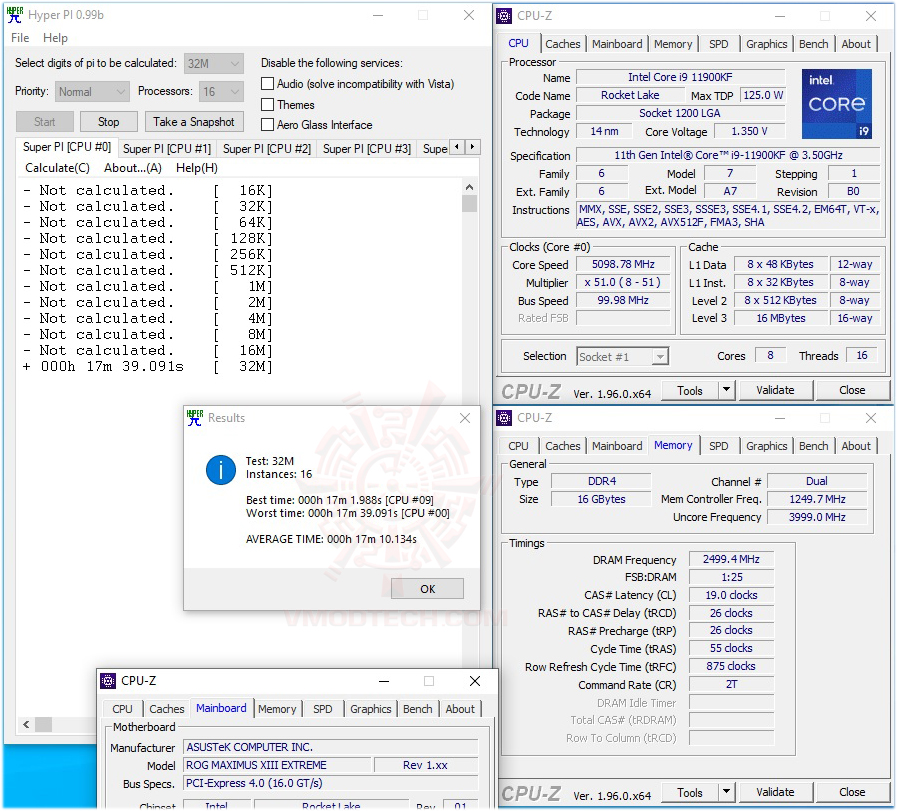The width and height of the screenshot is (897, 811).
Task: Select Super PI [CPU #1] tab
Action: [x=167, y=149]
